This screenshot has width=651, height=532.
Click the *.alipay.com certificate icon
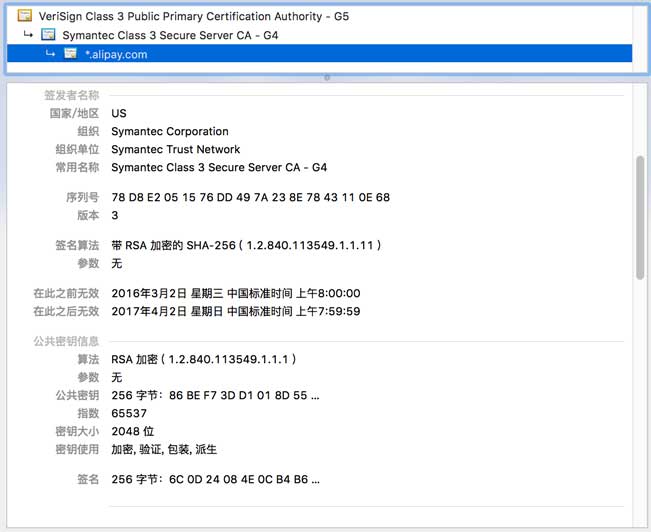click(71, 54)
